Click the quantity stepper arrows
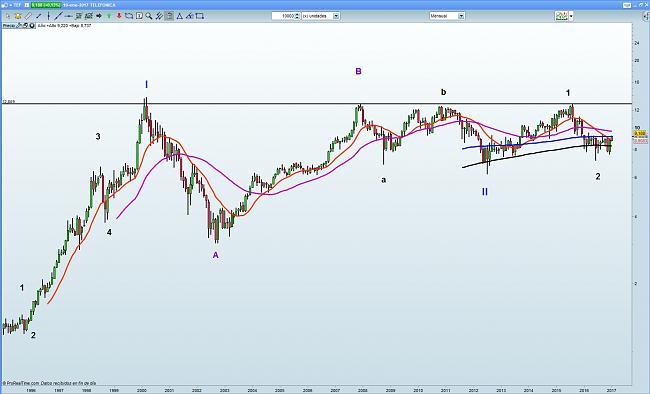The width and height of the screenshot is (650, 394). tap(297, 16)
